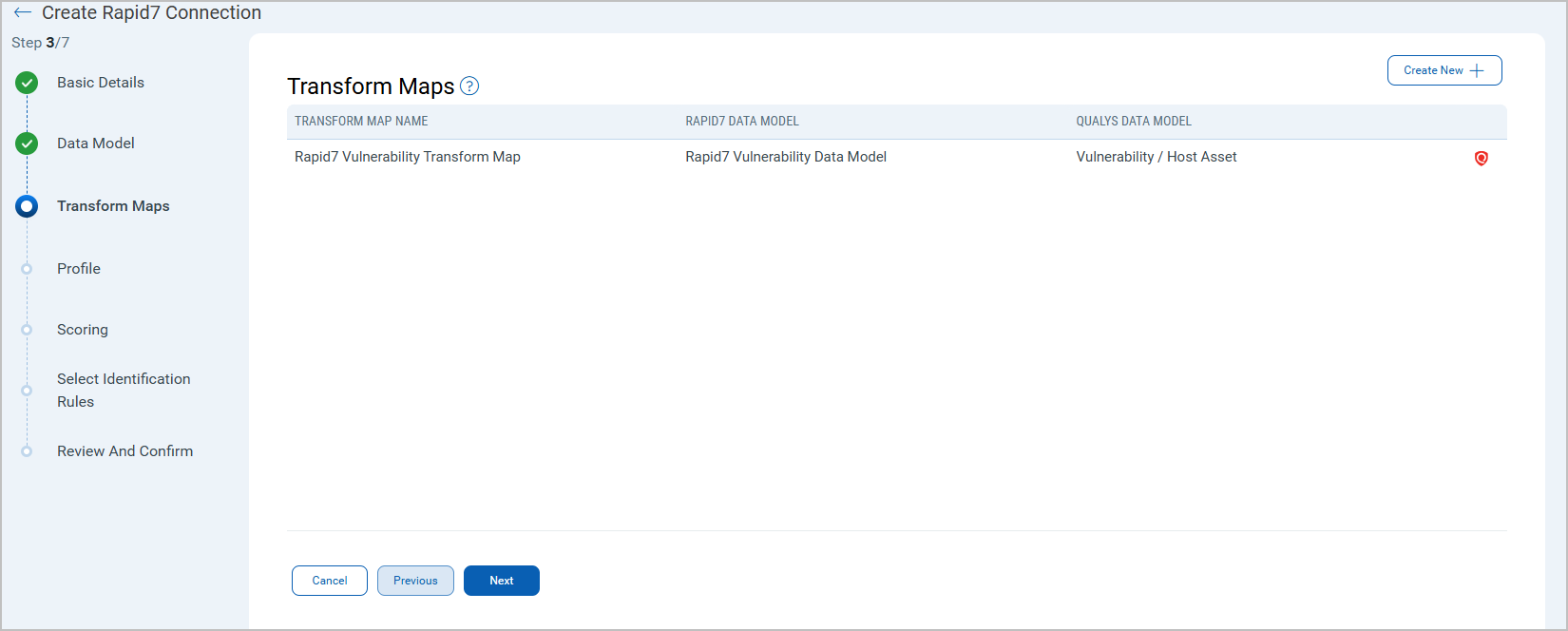Click the Profile step circle marker
The width and height of the screenshot is (1568, 631).
[27, 269]
